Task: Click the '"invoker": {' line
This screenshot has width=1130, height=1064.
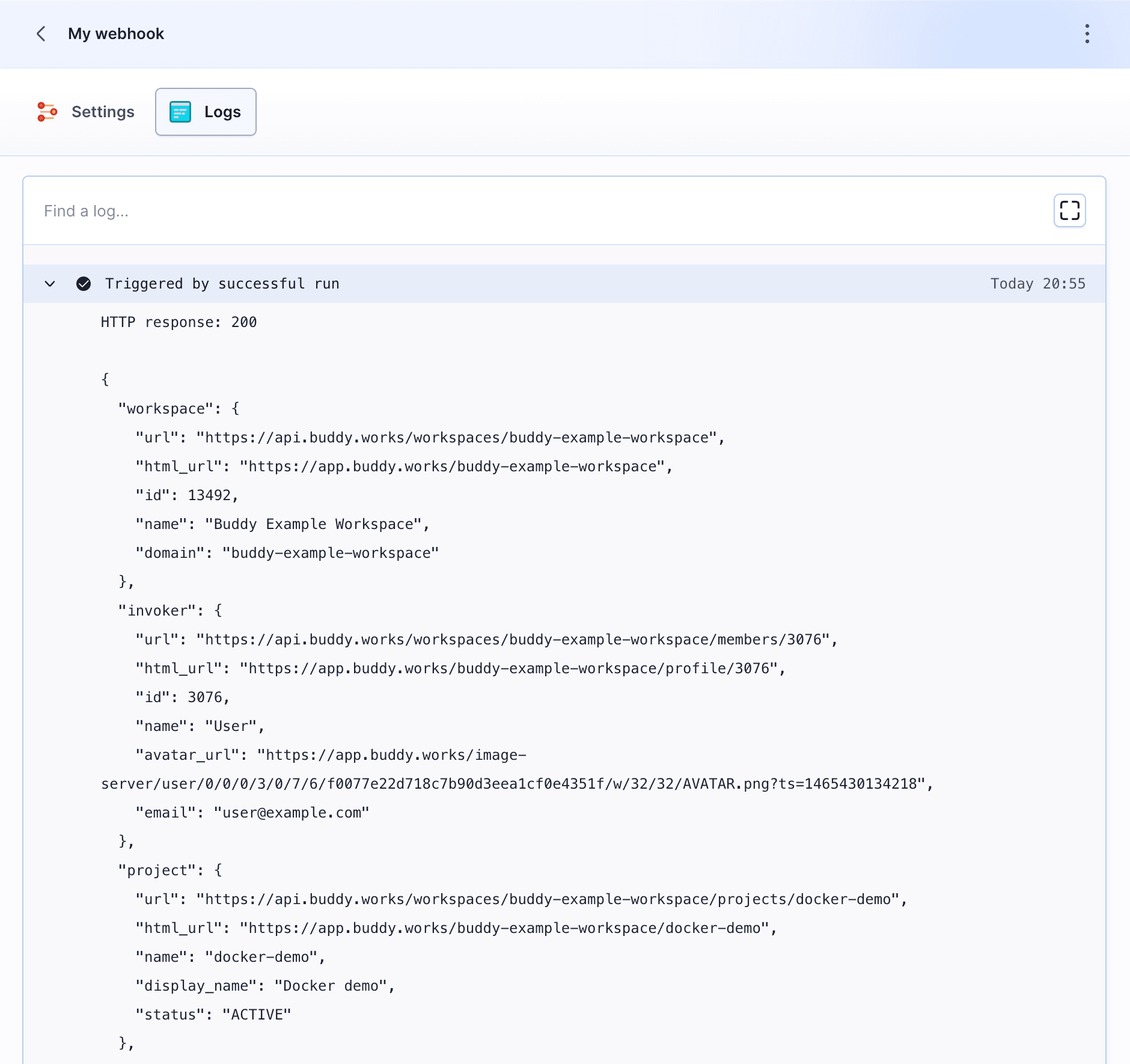Action: click(x=170, y=611)
